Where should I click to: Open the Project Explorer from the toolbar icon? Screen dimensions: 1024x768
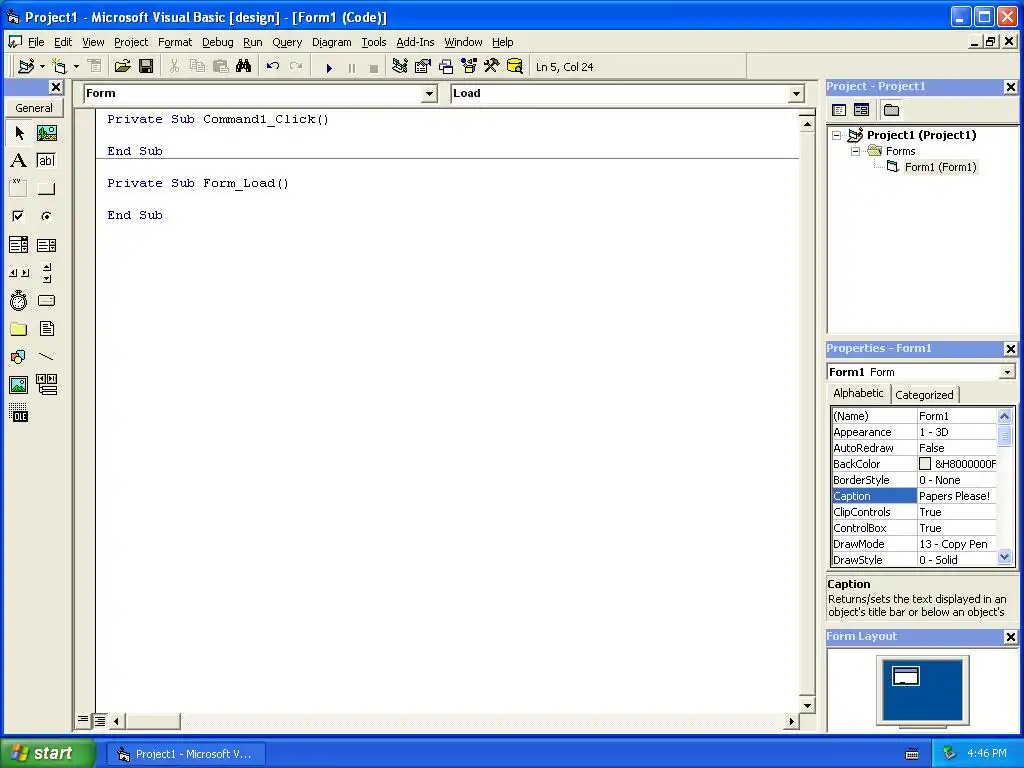(x=400, y=67)
